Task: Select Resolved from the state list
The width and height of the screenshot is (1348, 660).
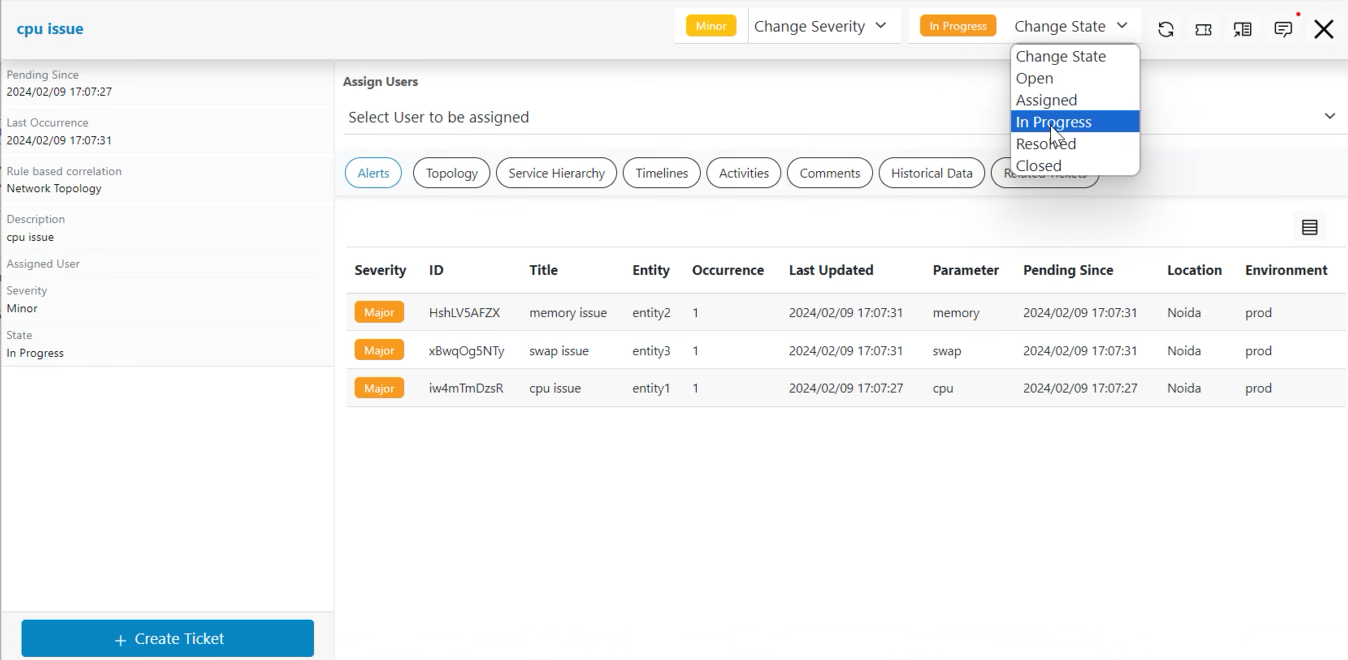Action: (1046, 144)
